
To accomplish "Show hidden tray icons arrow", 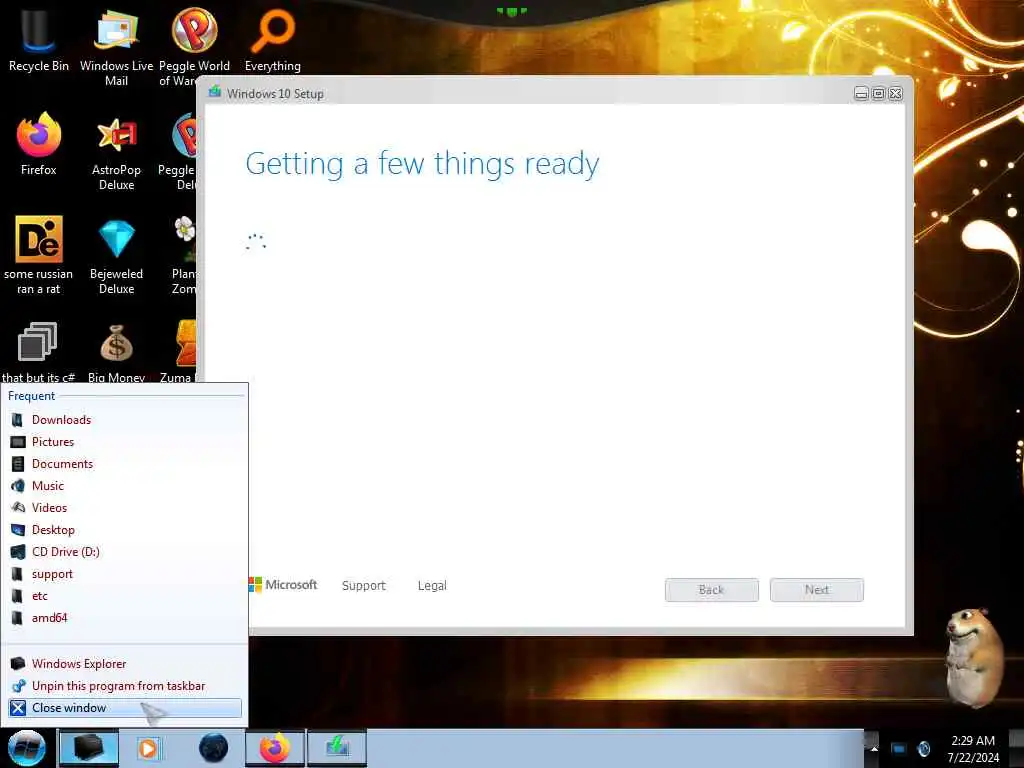I will 873,748.
